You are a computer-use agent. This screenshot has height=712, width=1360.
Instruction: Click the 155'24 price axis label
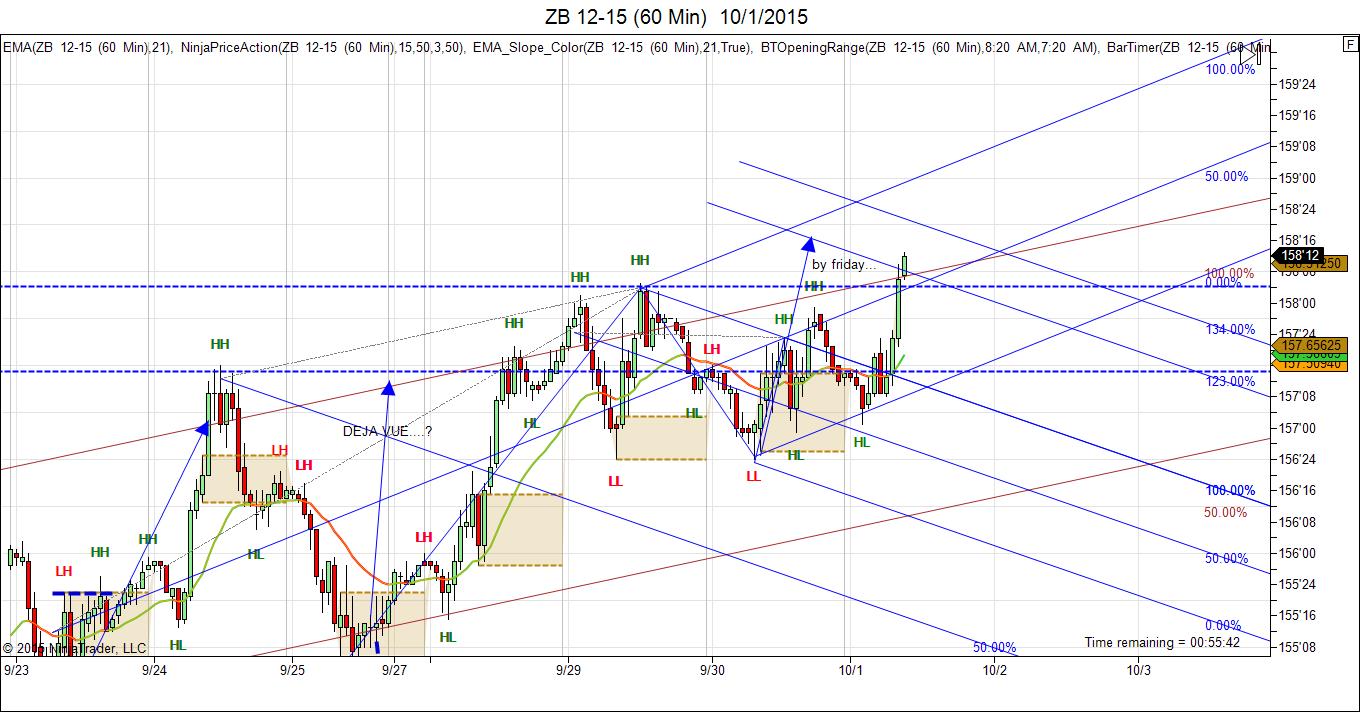click(x=1298, y=584)
